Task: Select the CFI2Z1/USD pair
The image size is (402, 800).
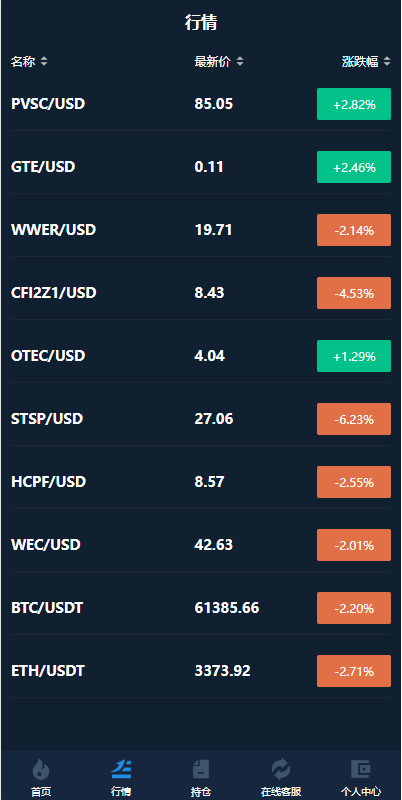Action: coord(54,293)
